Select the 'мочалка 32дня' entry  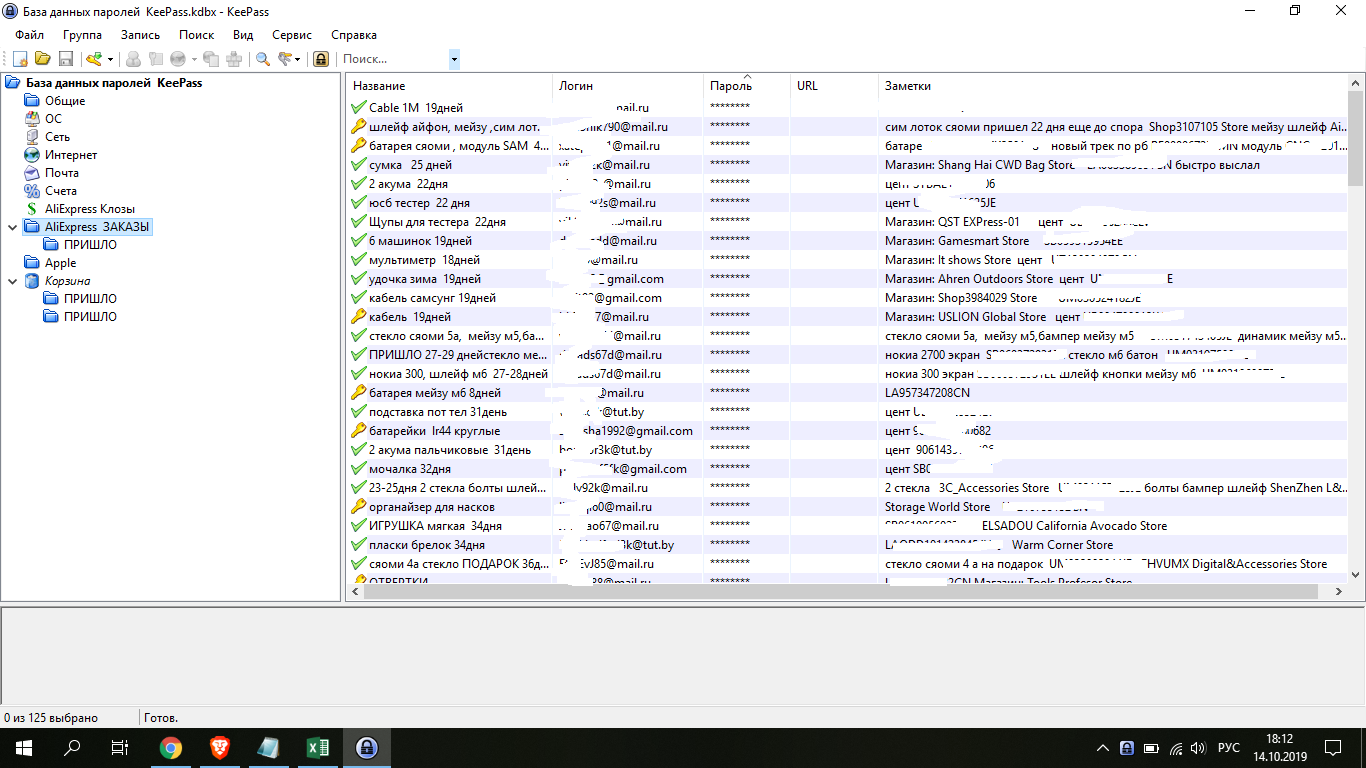(847, 469)
